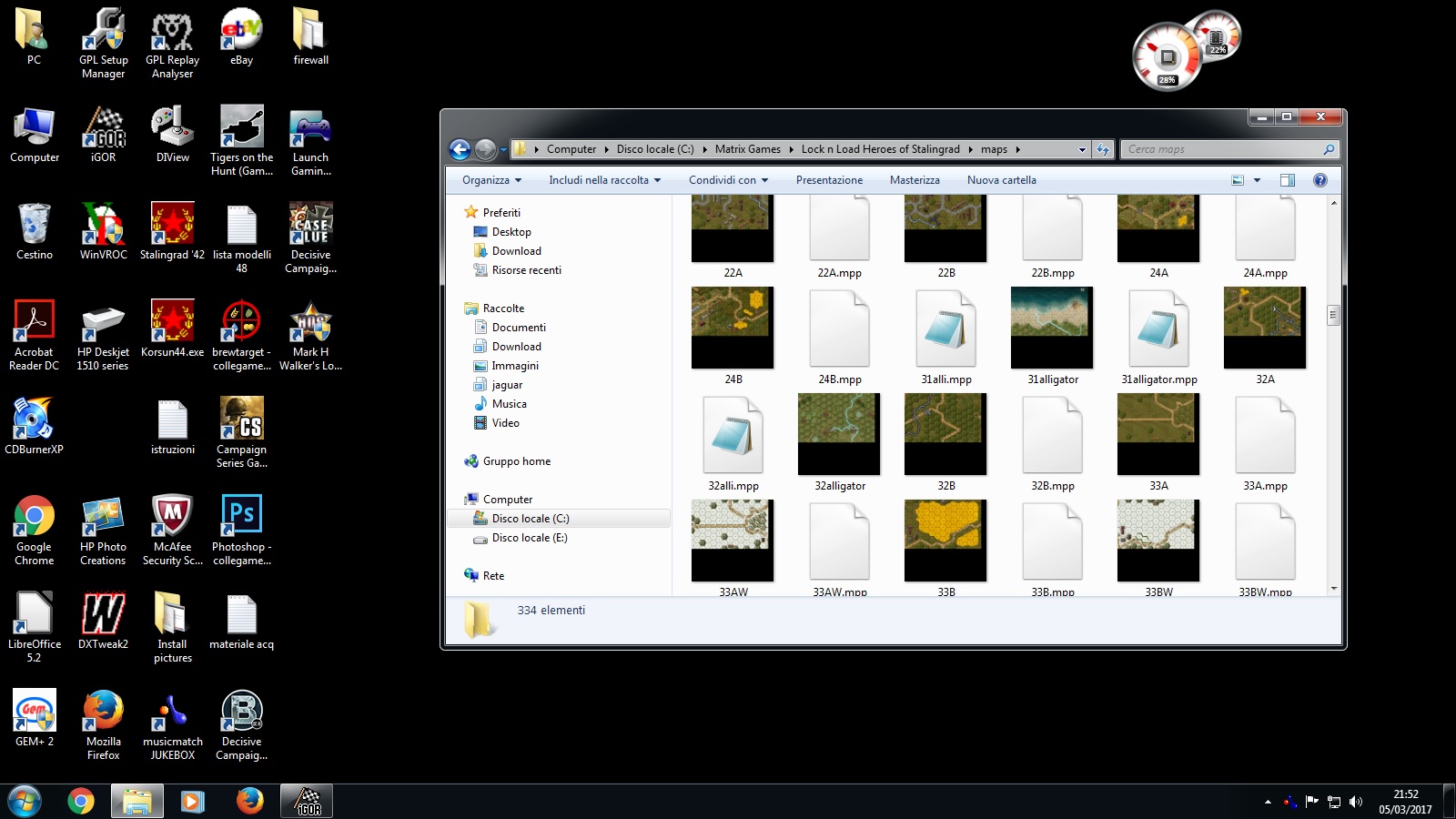This screenshot has width=1456, height=819.
Task: Select Gruppo home in navigation pane
Action: [516, 461]
